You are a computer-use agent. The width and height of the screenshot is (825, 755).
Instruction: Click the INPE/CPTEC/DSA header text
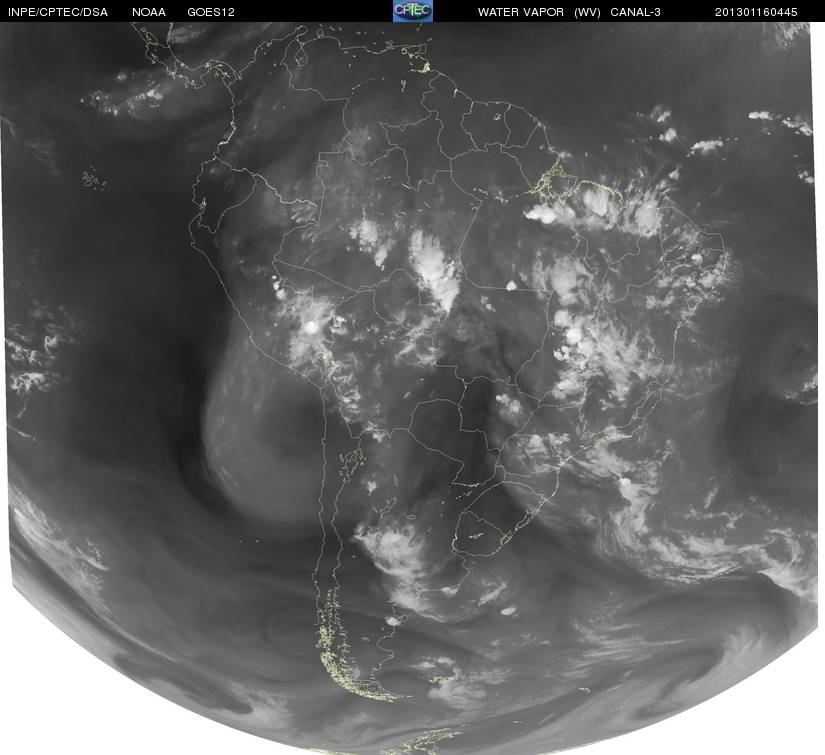click(x=58, y=12)
